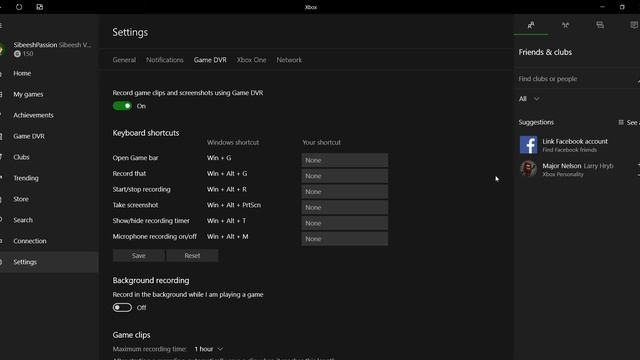The height and width of the screenshot is (360, 640).
Task: Open My games in sidebar
Action: coord(49,94)
